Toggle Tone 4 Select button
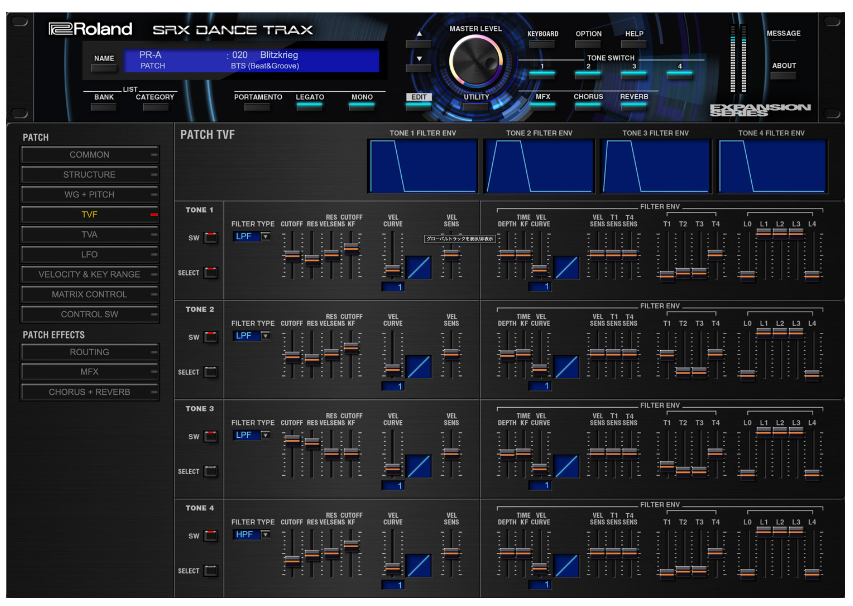The height and width of the screenshot is (606, 853). click(x=211, y=571)
